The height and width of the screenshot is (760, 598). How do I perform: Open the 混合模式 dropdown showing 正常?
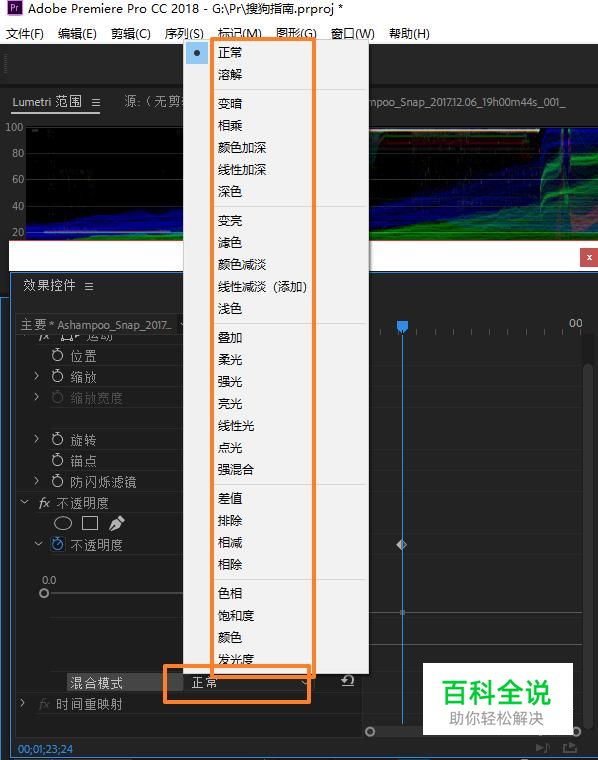(247, 682)
